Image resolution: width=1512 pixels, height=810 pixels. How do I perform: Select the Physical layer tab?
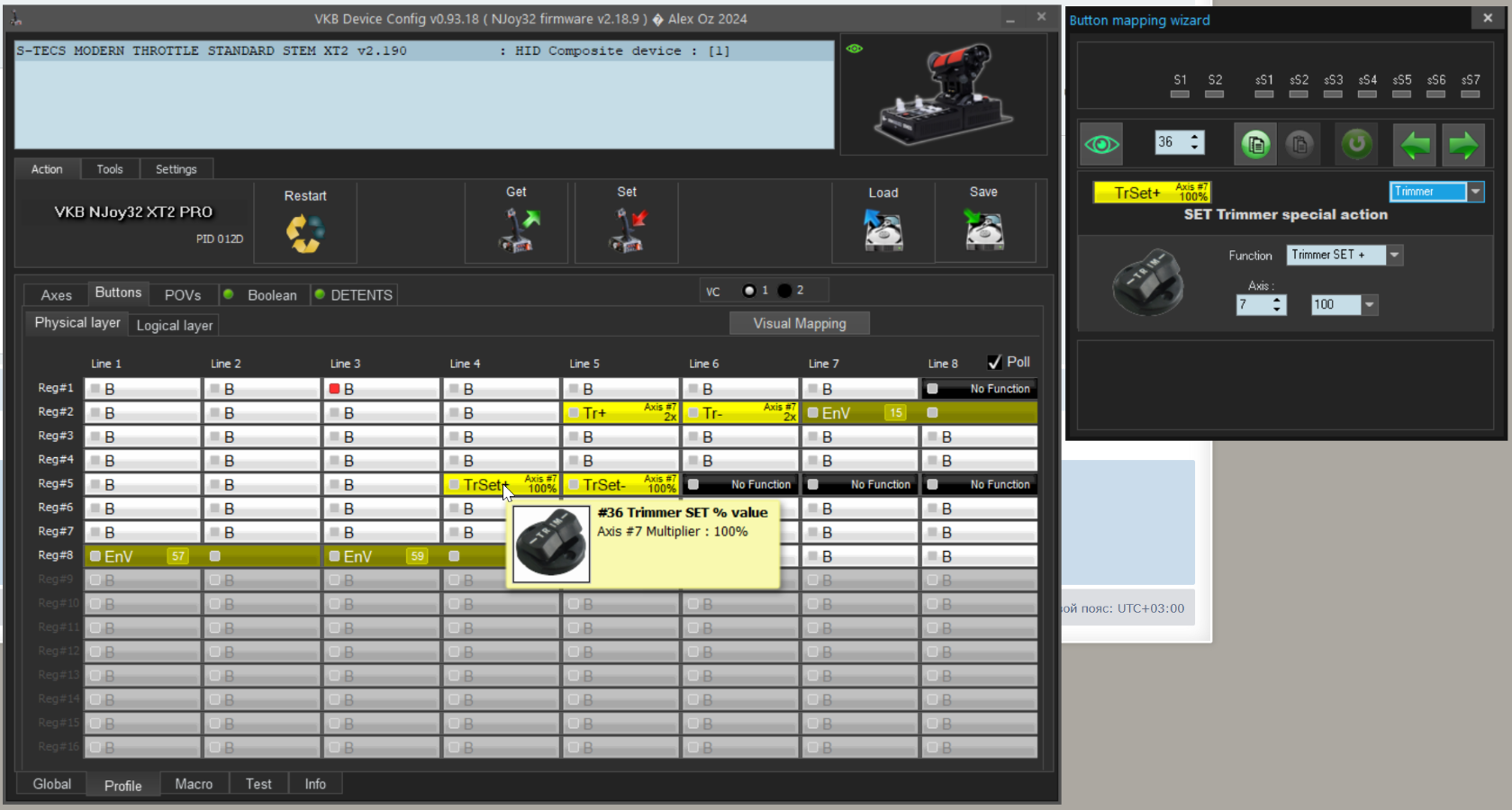point(77,323)
